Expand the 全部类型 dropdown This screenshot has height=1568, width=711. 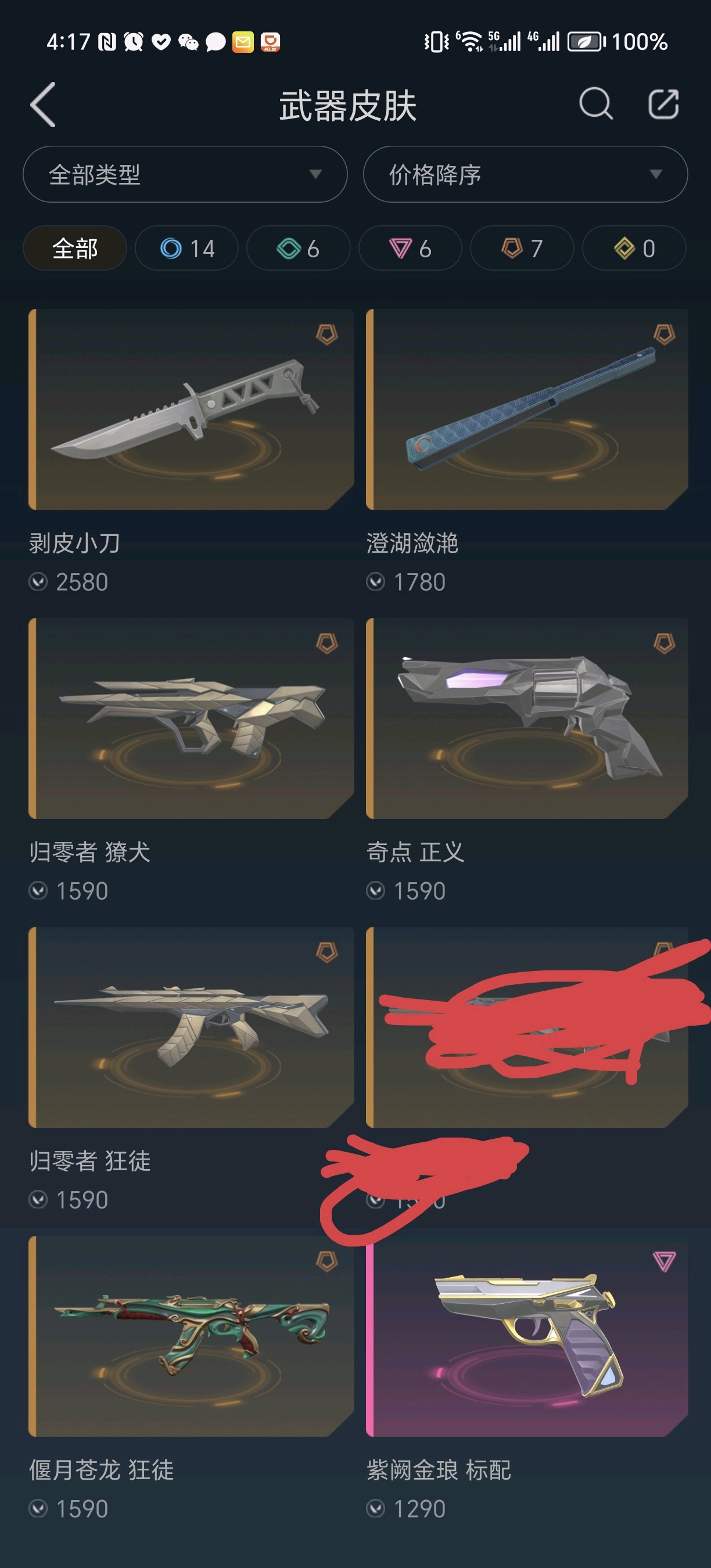pos(185,174)
